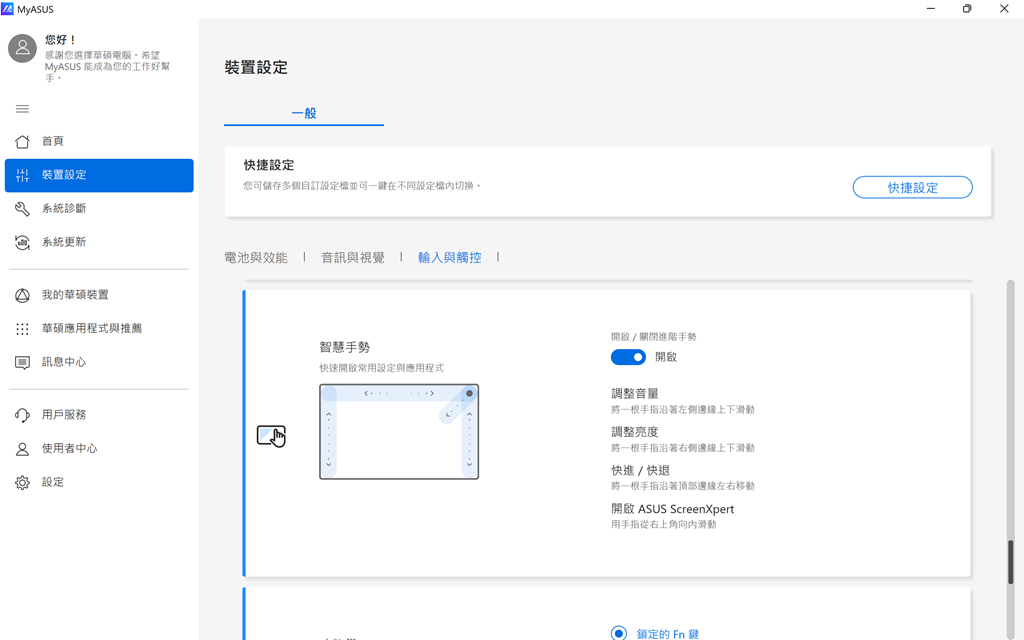The height and width of the screenshot is (640, 1024).
Task: Open 設定 gear icon in sidebar
Action: (22, 482)
